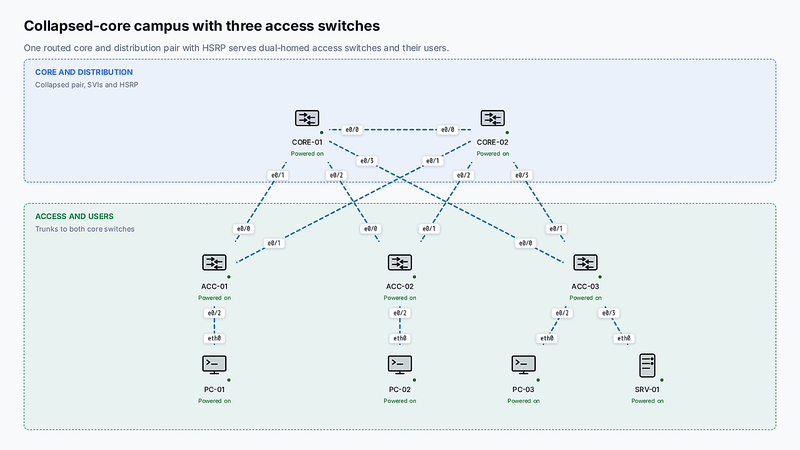The image size is (800, 450).
Task: Select the CORE-02 switch icon
Action: (492, 118)
